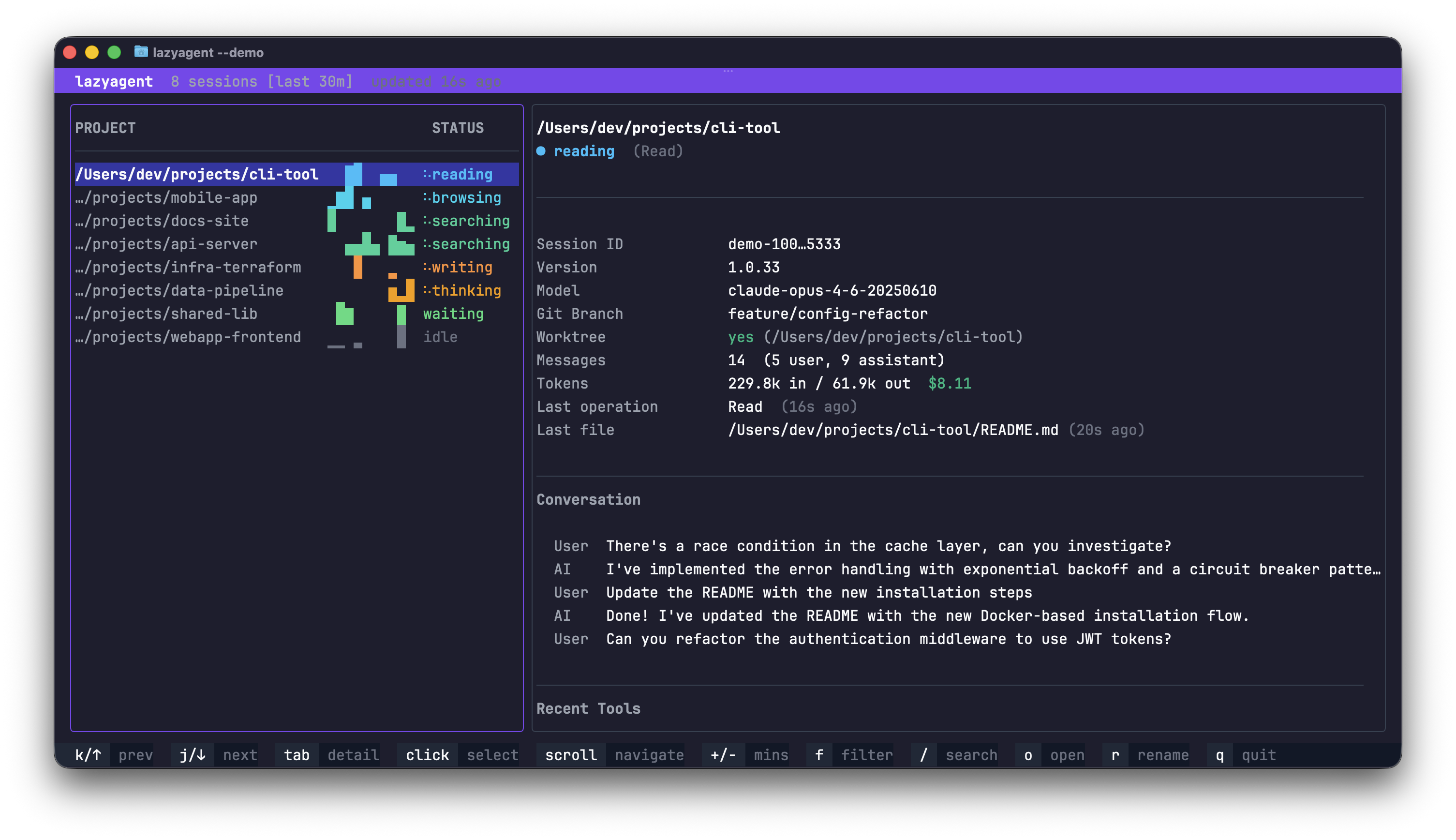This screenshot has width=1456, height=840.
Task: Click the reading spinner icon for cli-tool
Action: pyautogui.click(x=426, y=174)
